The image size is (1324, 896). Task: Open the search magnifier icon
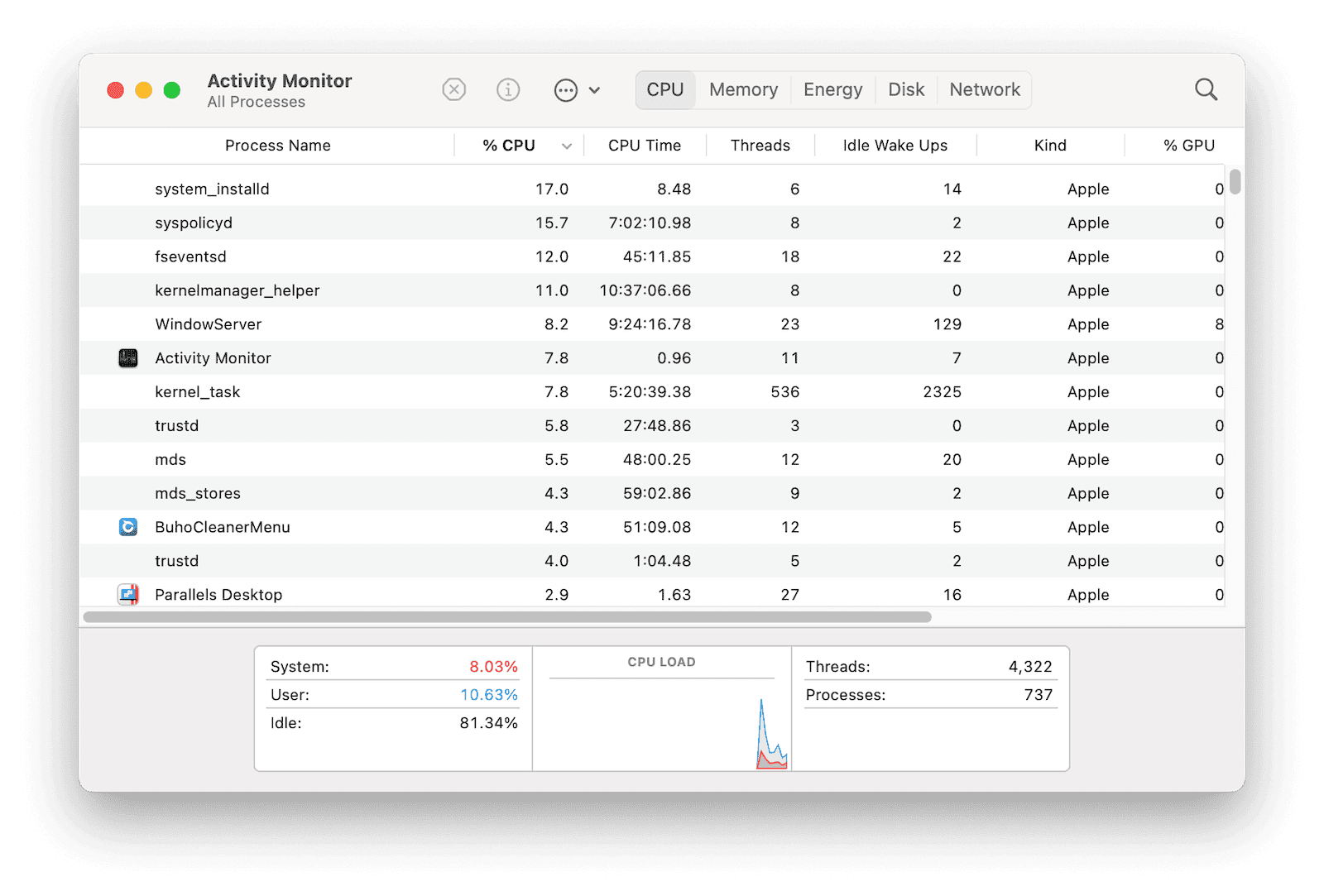(x=1206, y=89)
